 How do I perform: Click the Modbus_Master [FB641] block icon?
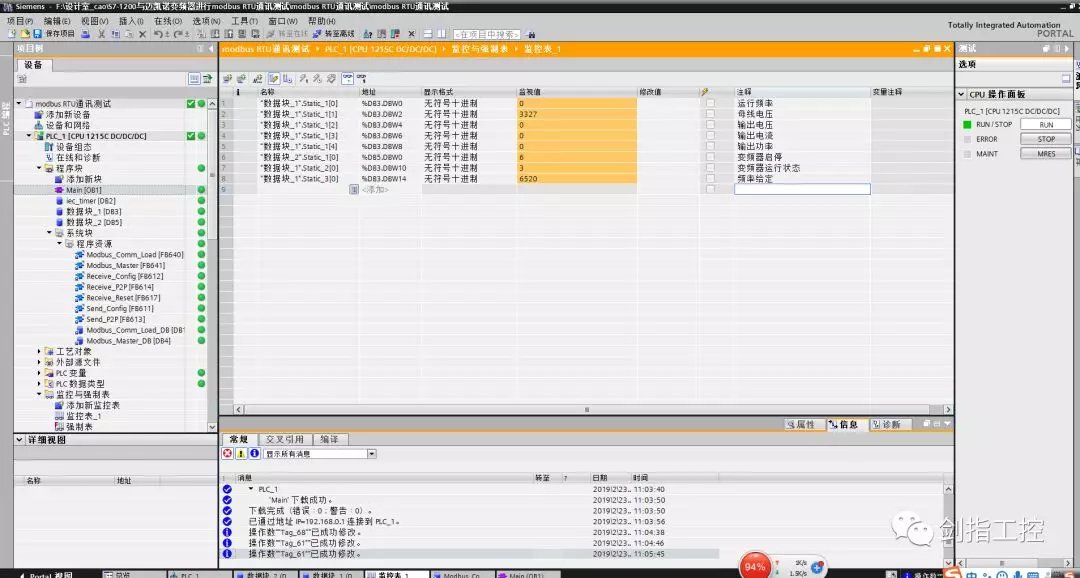pos(79,266)
